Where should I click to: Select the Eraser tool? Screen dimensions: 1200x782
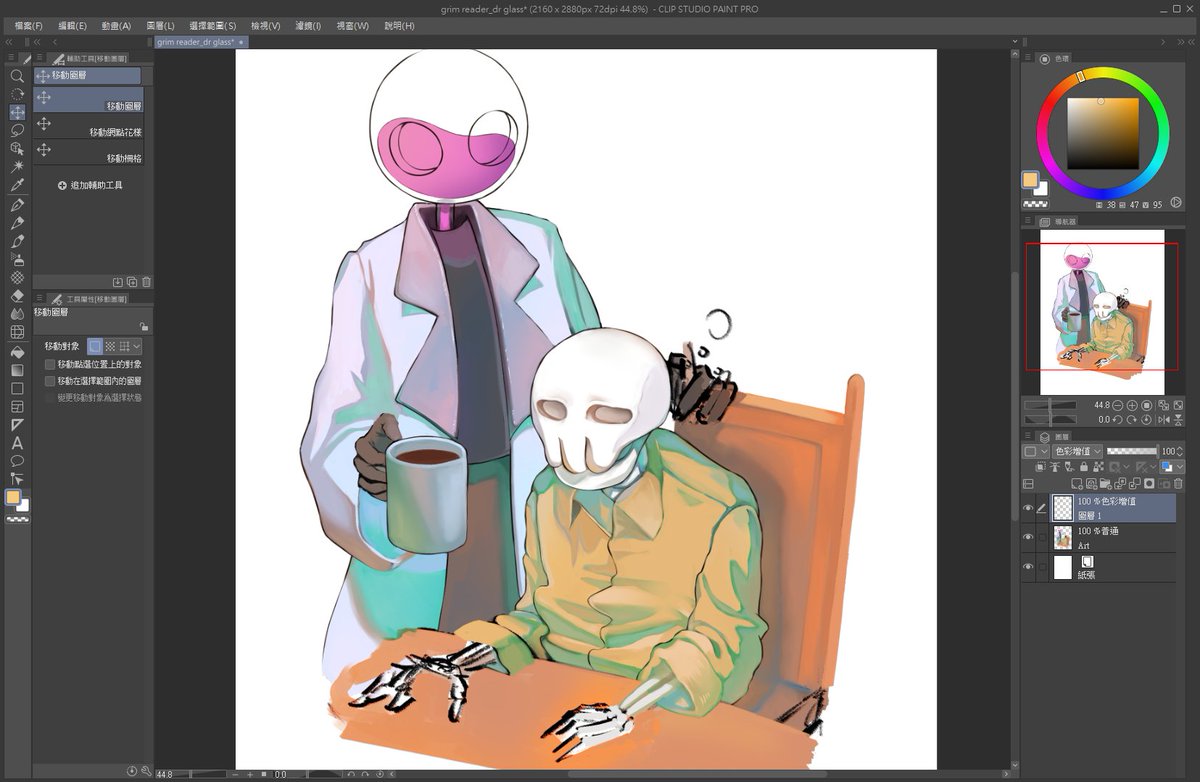[17, 295]
